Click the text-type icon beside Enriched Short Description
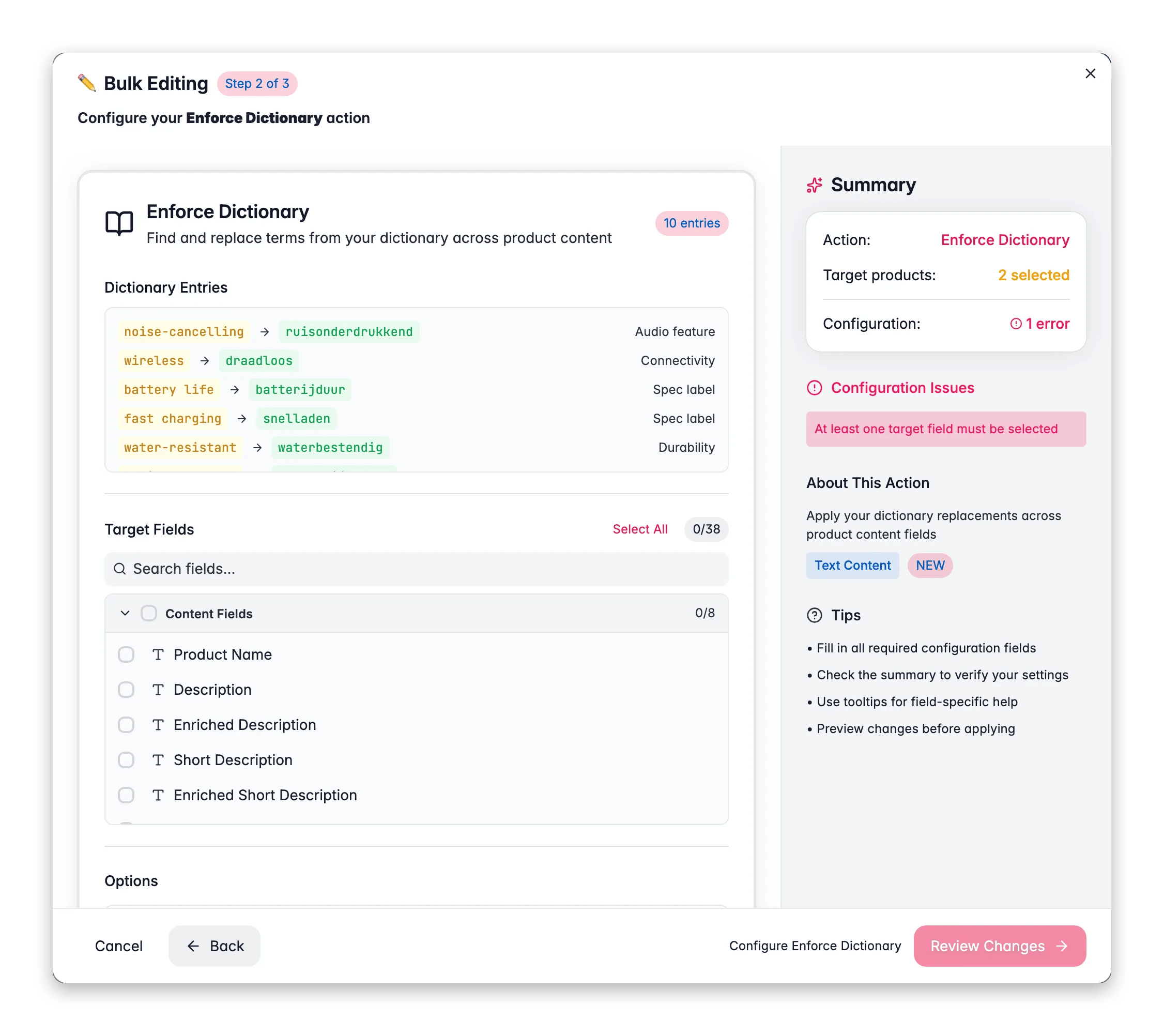Screen dimensions: 1164x1036 (158, 795)
